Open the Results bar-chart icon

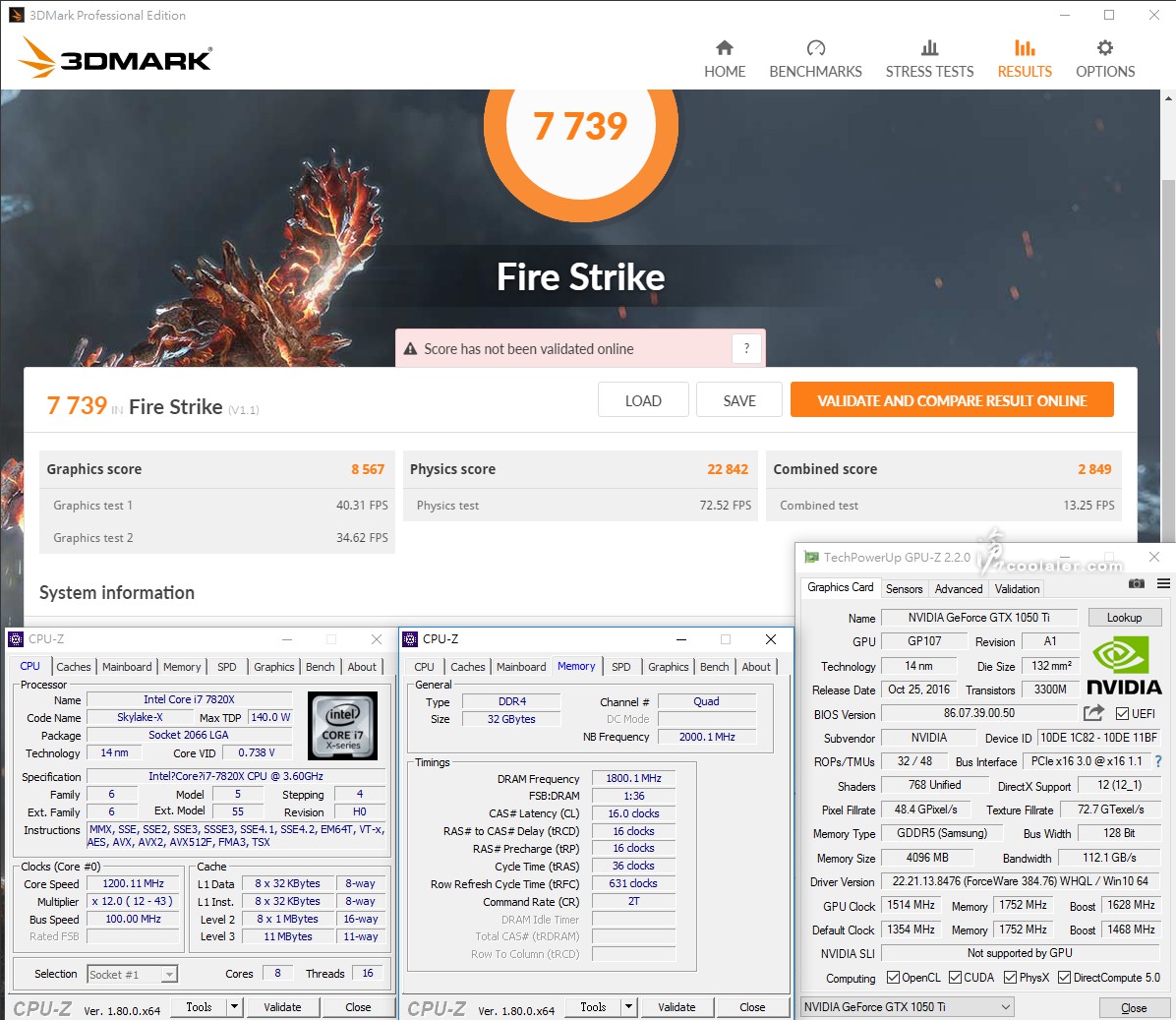point(1025,49)
